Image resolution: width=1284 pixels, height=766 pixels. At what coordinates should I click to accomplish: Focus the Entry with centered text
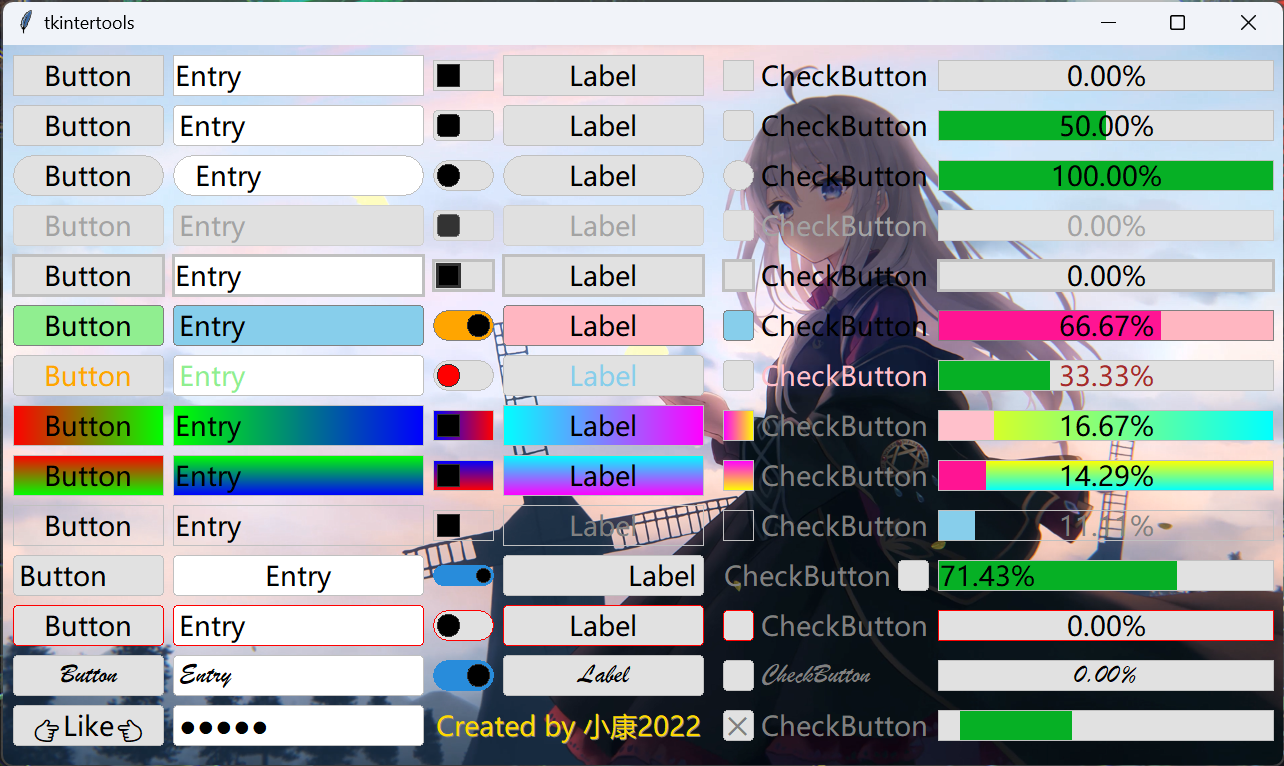click(x=298, y=576)
